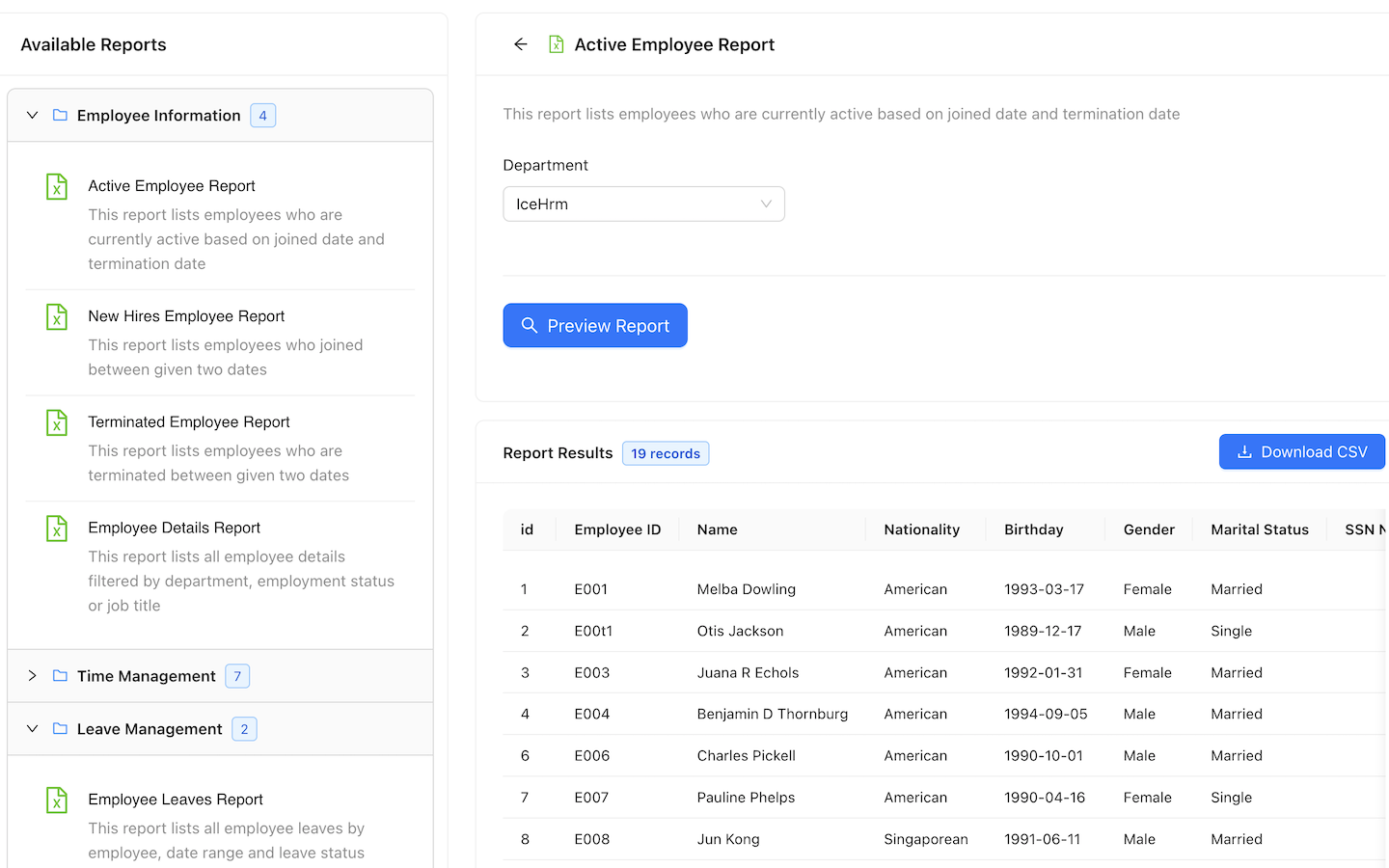
Task: Click the Excel icon in the Active Employee Report title
Action: (x=556, y=43)
